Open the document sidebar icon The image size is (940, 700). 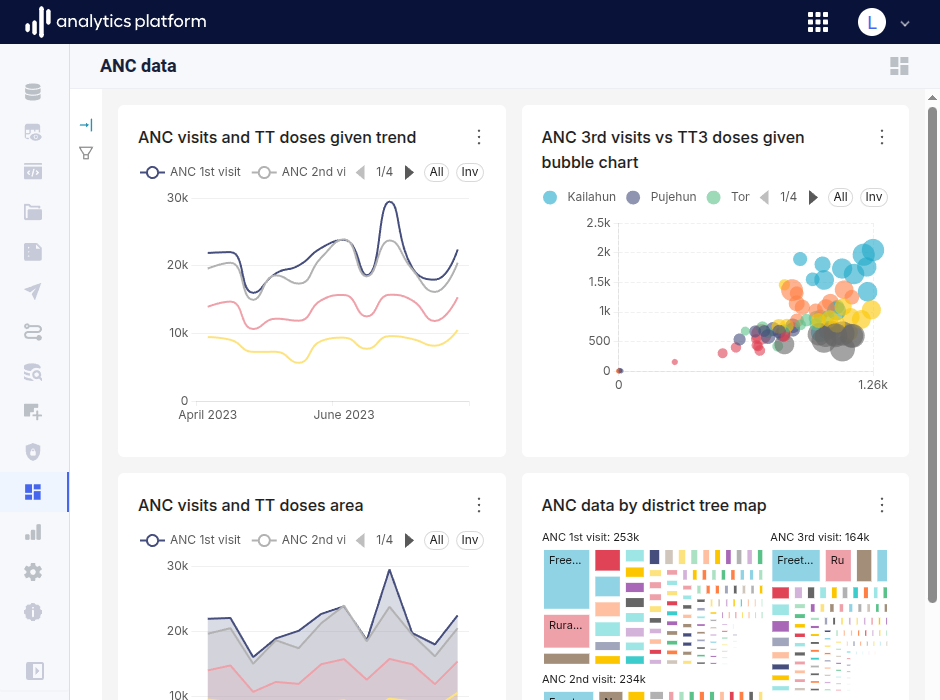[x=33, y=252]
